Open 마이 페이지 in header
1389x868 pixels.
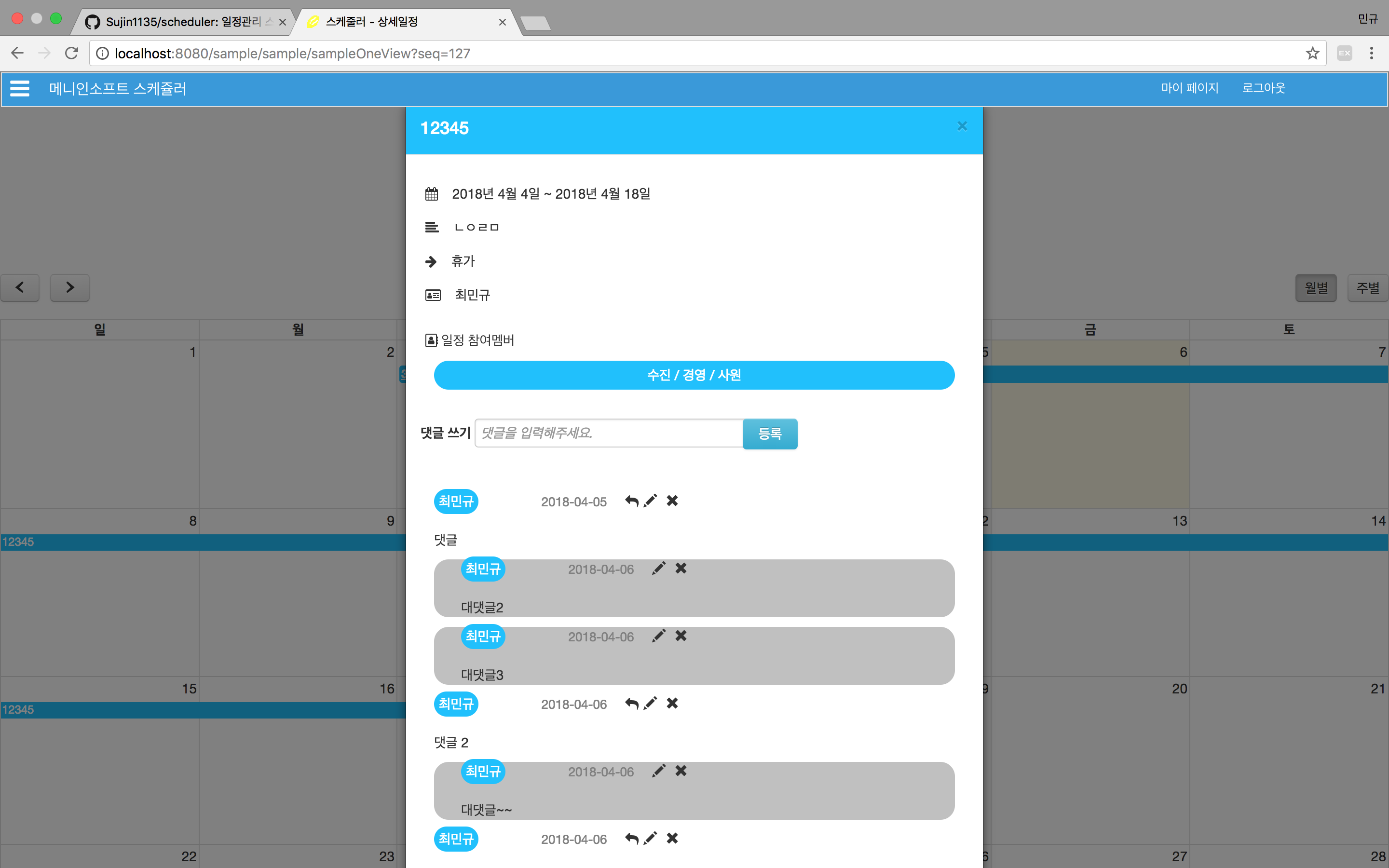(x=1189, y=88)
